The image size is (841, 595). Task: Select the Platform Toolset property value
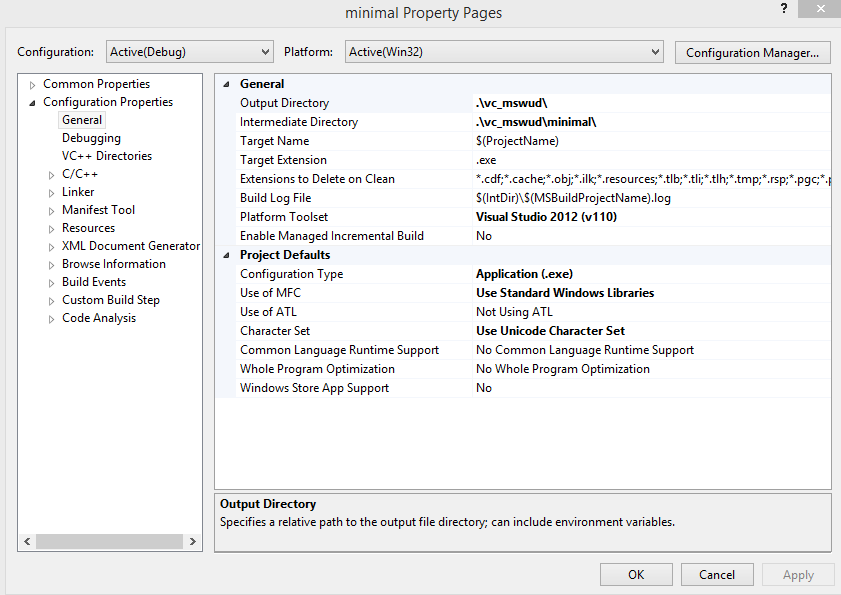coord(550,216)
